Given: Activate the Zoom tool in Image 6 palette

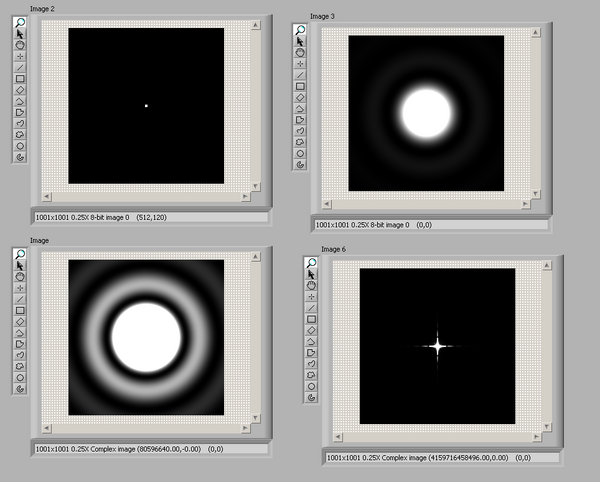Looking at the screenshot, I should coord(312,263).
